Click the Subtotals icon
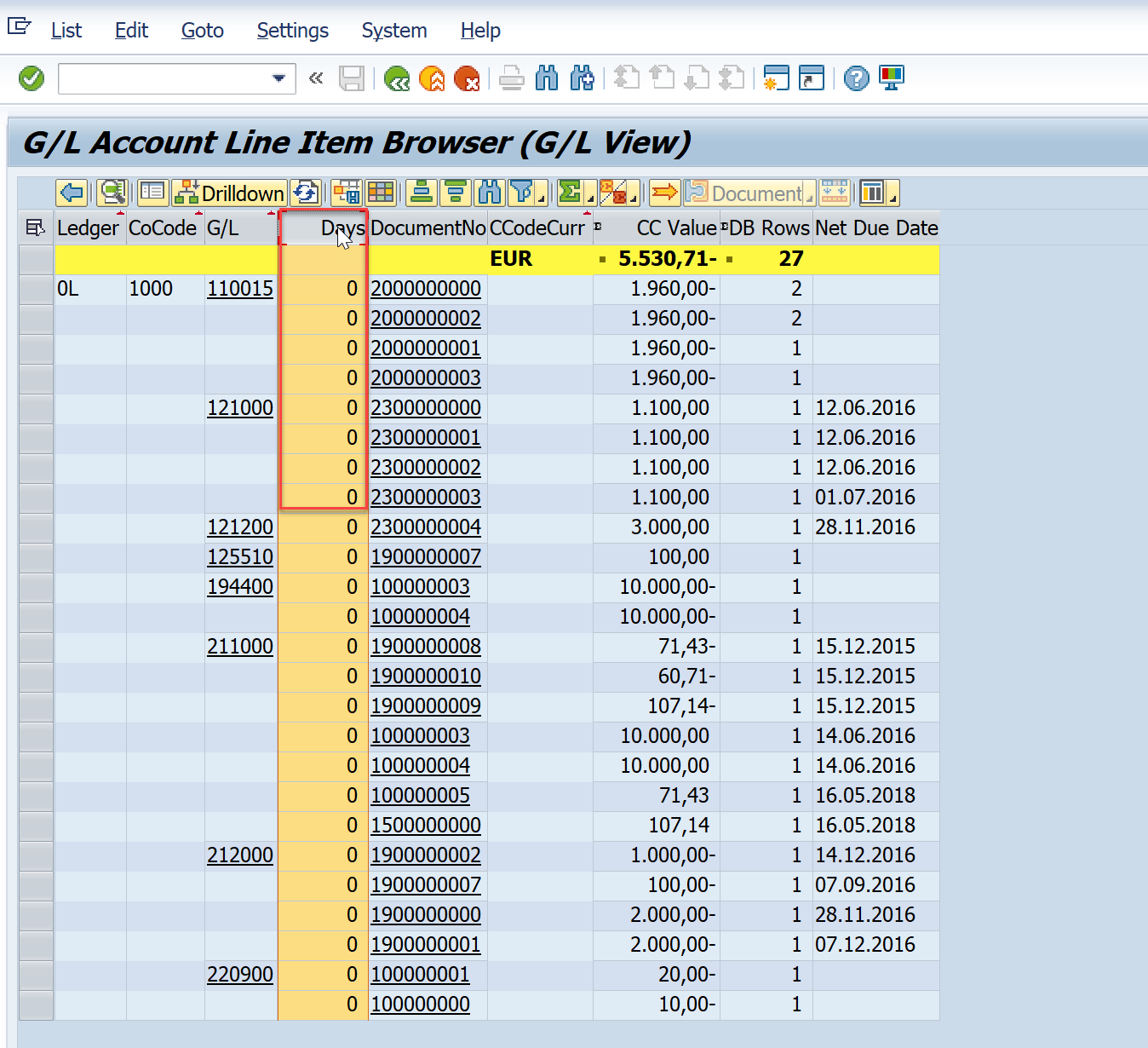This screenshot has height=1048, width=1148. [614, 193]
